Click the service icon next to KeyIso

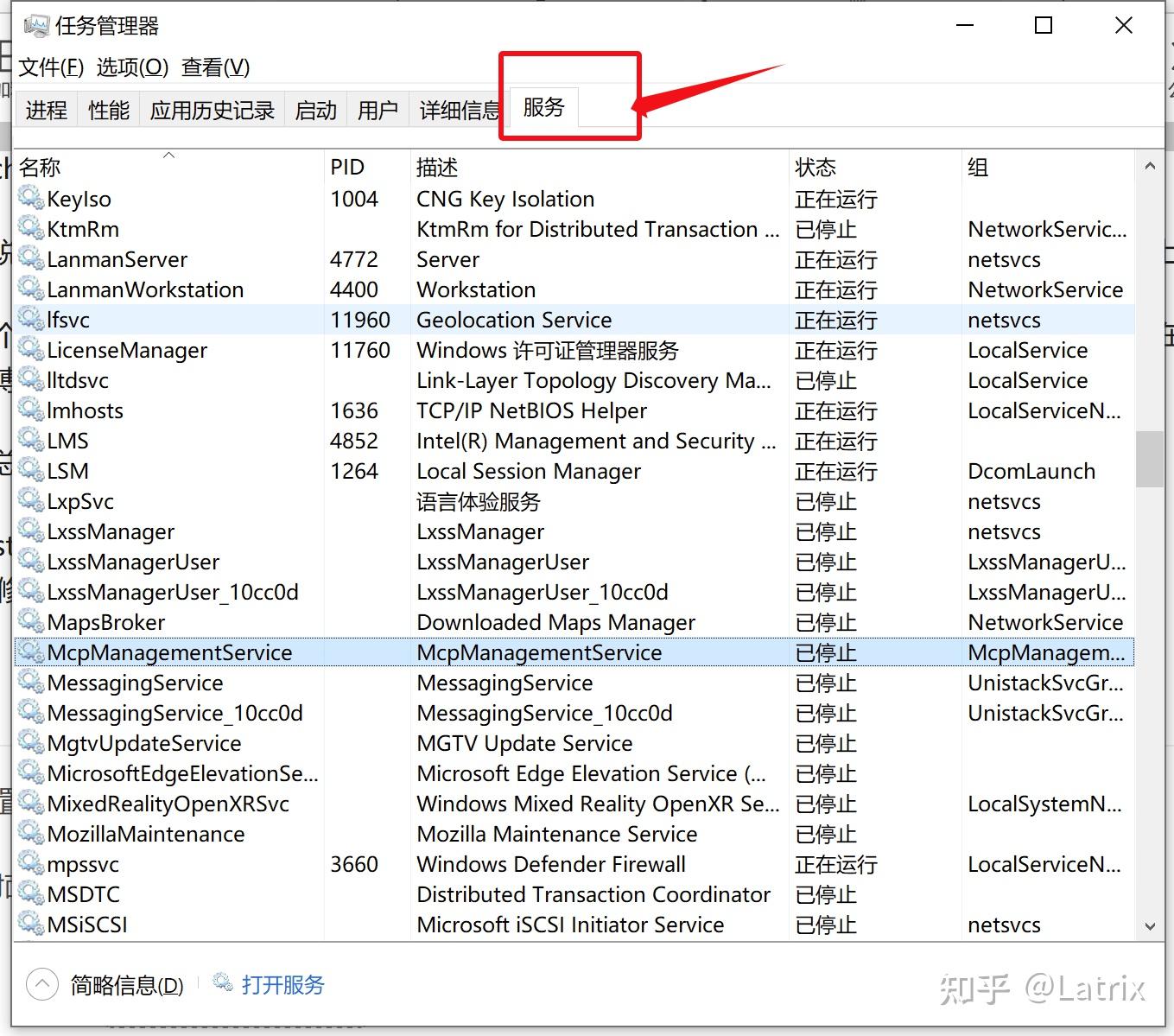coord(30,199)
